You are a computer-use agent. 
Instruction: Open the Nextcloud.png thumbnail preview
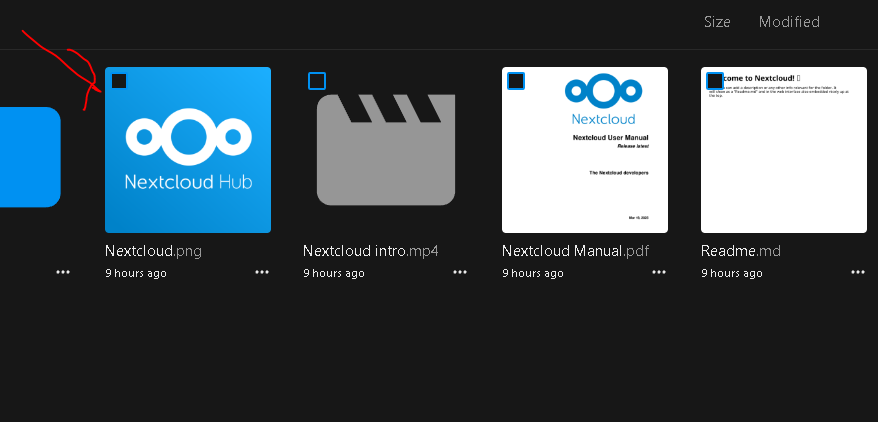pyautogui.click(x=188, y=150)
